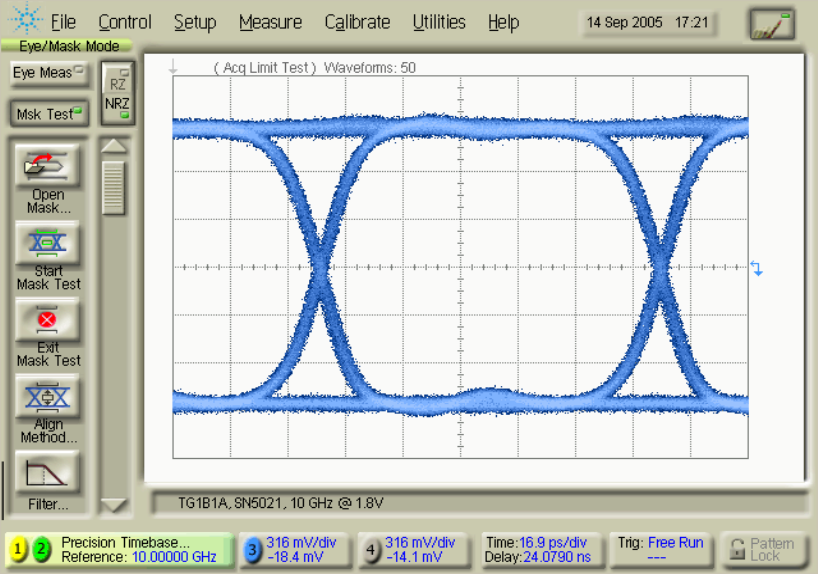The width and height of the screenshot is (818, 574).
Task: Open the Calibrate menu
Action: click(357, 22)
